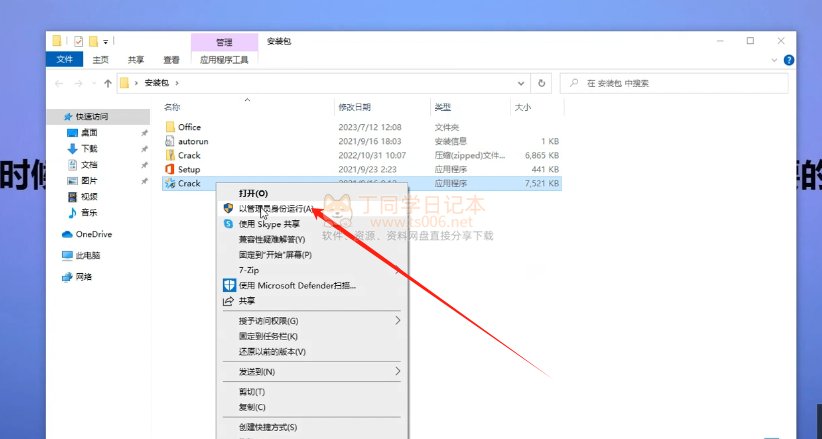Click the size 6,865 KB
The height and width of the screenshot is (439, 822).
[542, 155]
